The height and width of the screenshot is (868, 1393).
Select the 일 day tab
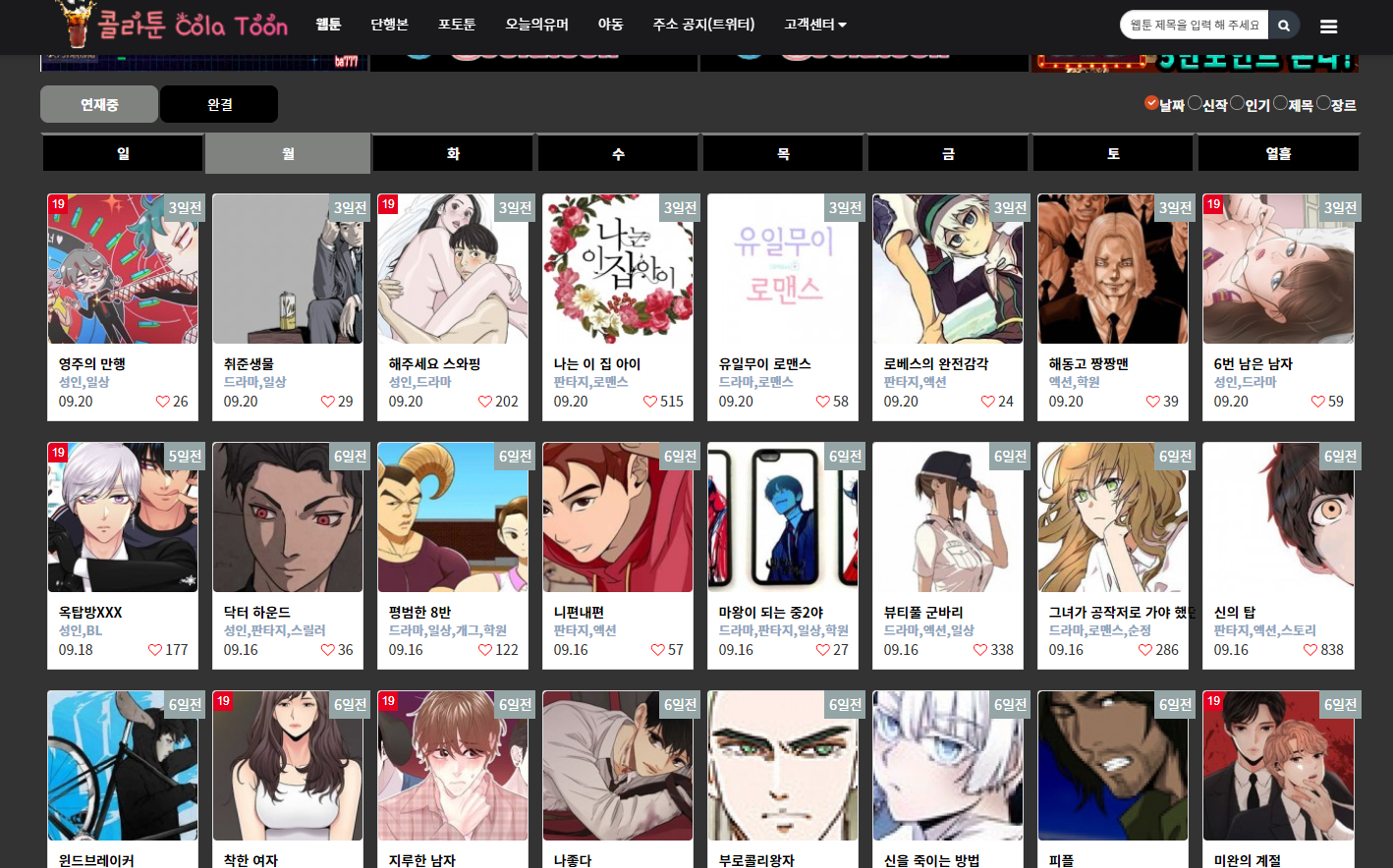[123, 154]
